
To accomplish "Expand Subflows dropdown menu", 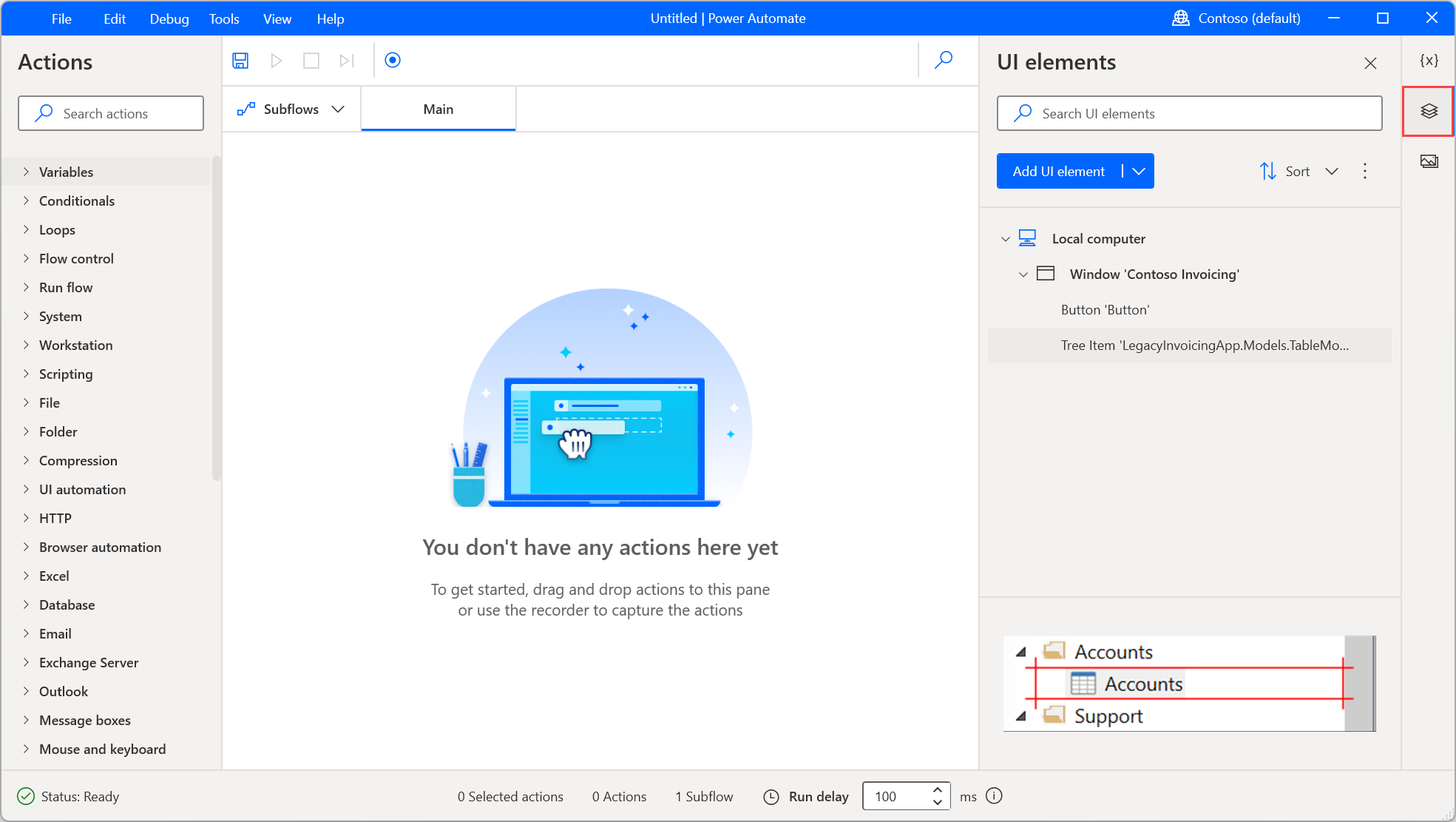I will click(x=337, y=109).
